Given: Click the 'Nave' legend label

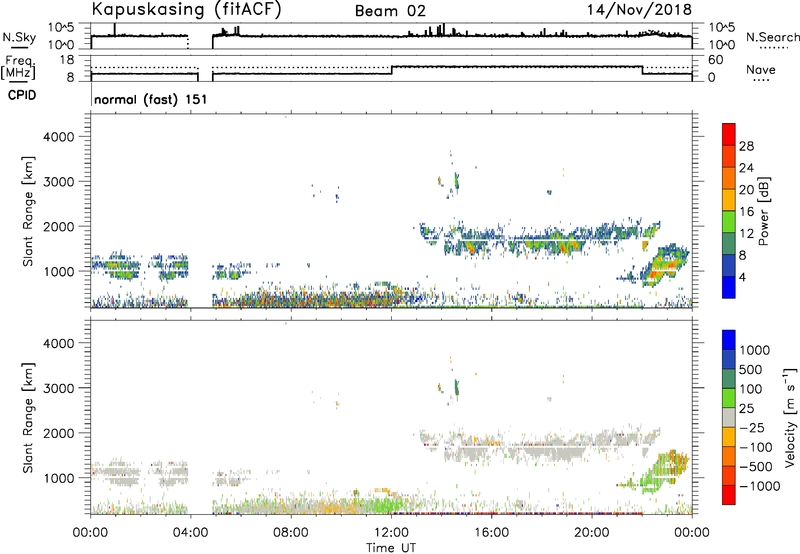Looking at the screenshot, I should click(761, 69).
